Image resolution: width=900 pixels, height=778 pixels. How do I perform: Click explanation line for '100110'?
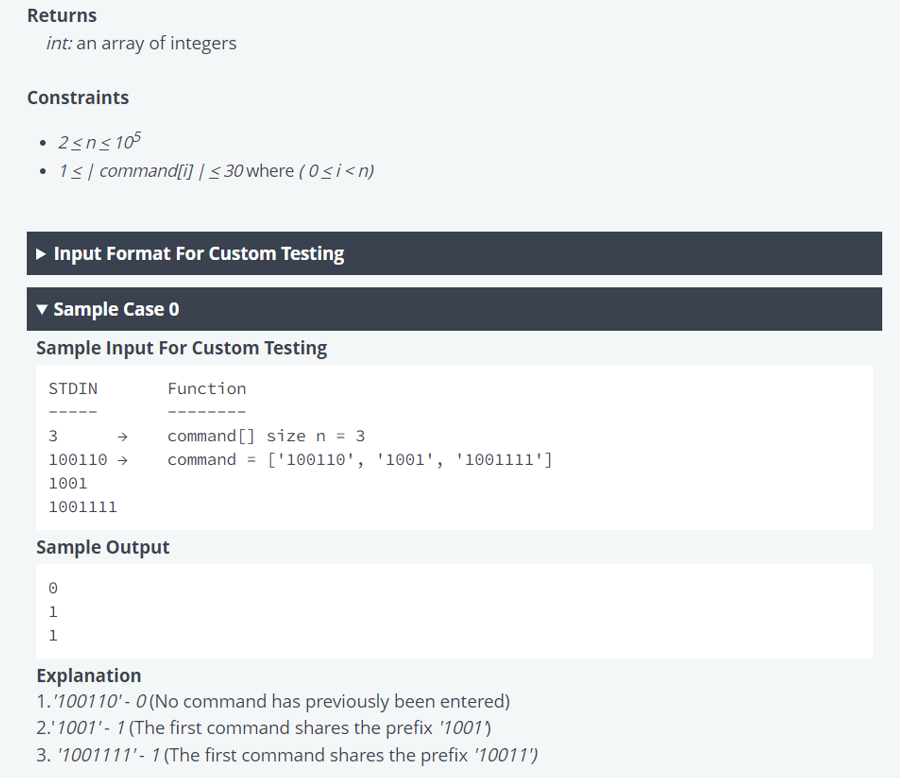(273, 701)
